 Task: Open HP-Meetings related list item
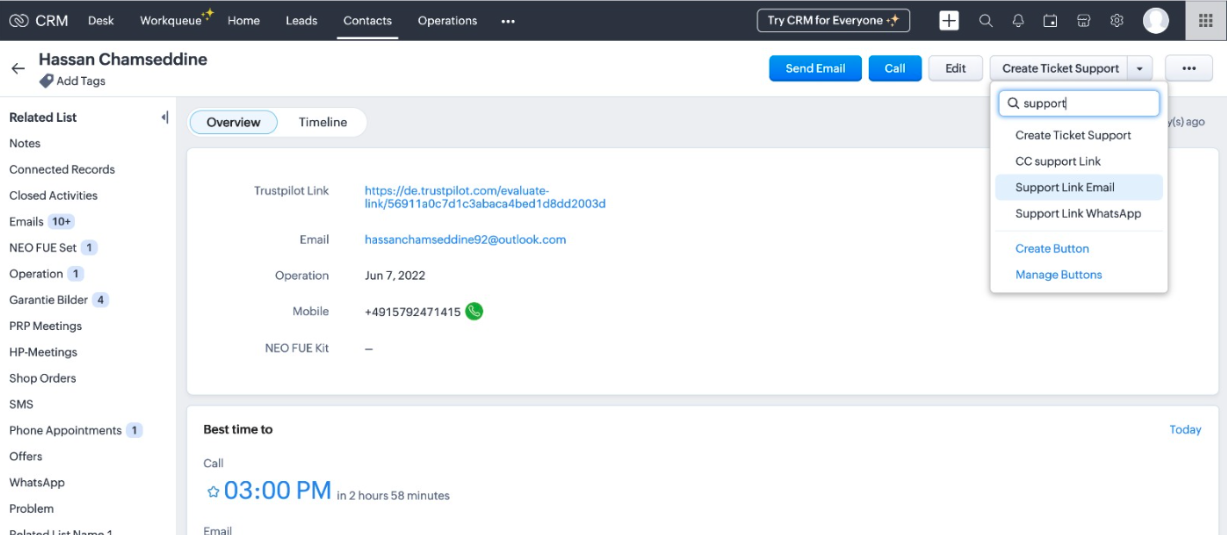coord(43,352)
